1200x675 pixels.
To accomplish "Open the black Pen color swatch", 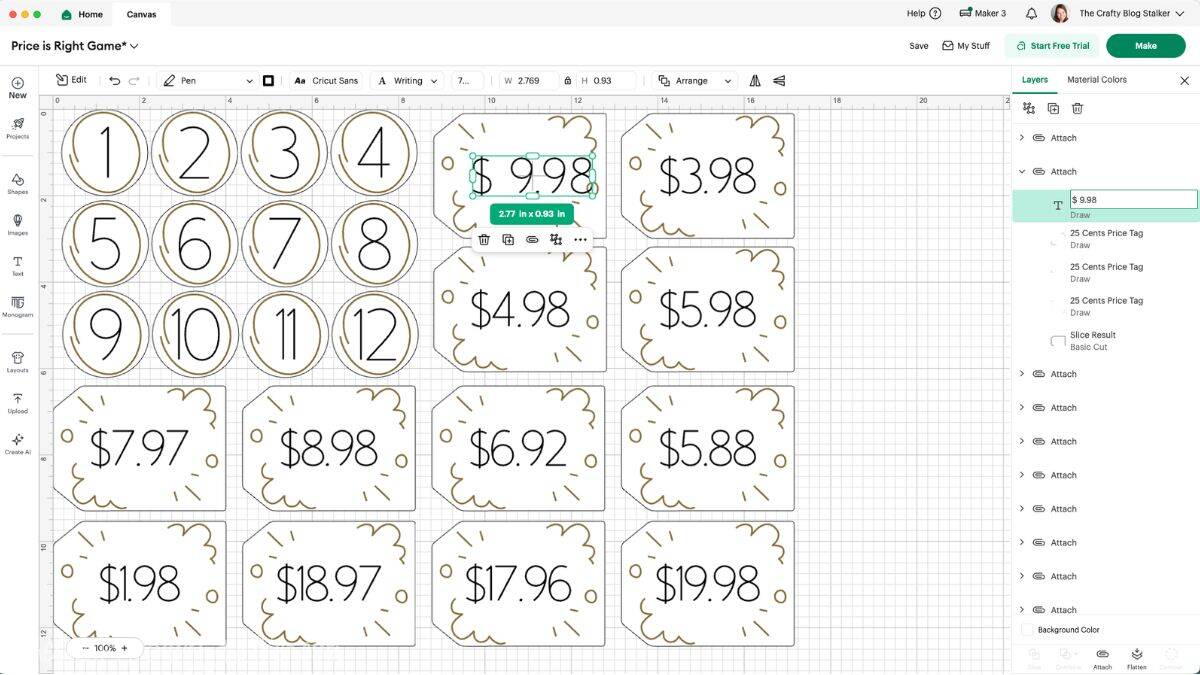I will (266, 79).
